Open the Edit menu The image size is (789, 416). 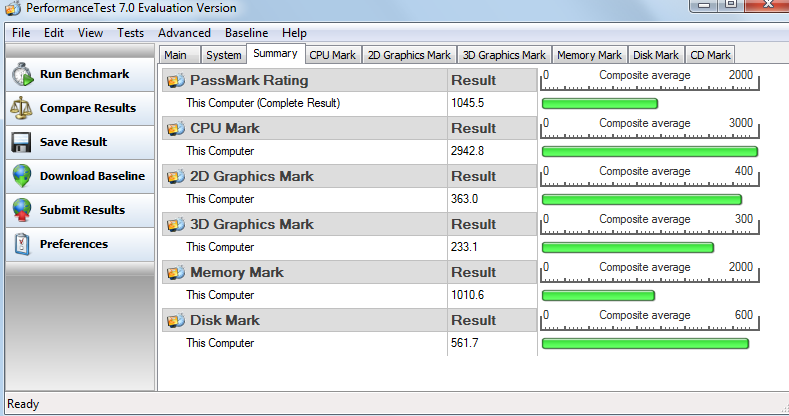pos(54,33)
